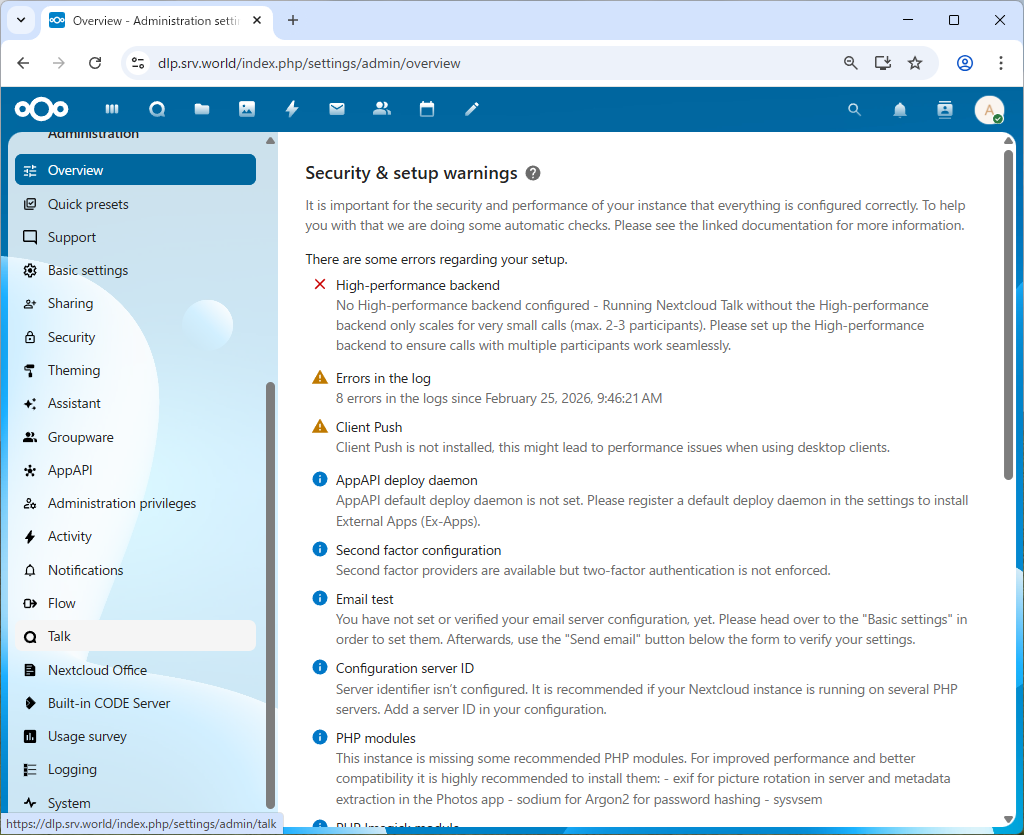Click the 'Second factor configuration' notice title
The width and height of the screenshot is (1024, 835).
click(419, 550)
